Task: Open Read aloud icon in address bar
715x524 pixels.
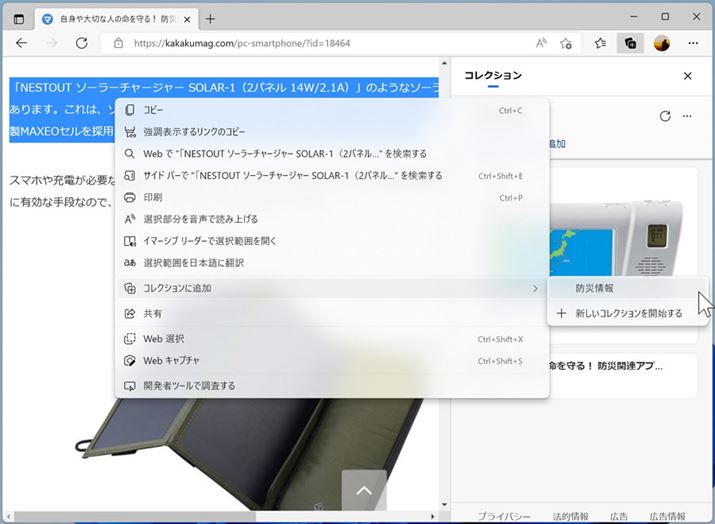Action: point(541,43)
